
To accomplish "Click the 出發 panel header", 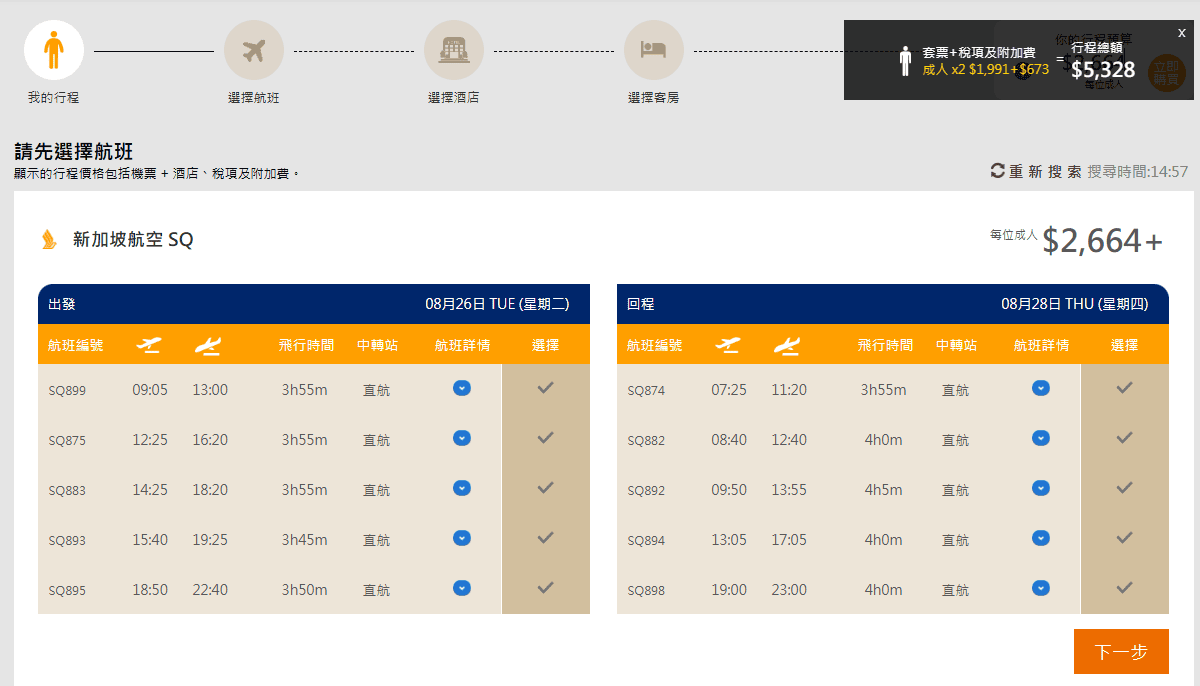I will pos(313,304).
